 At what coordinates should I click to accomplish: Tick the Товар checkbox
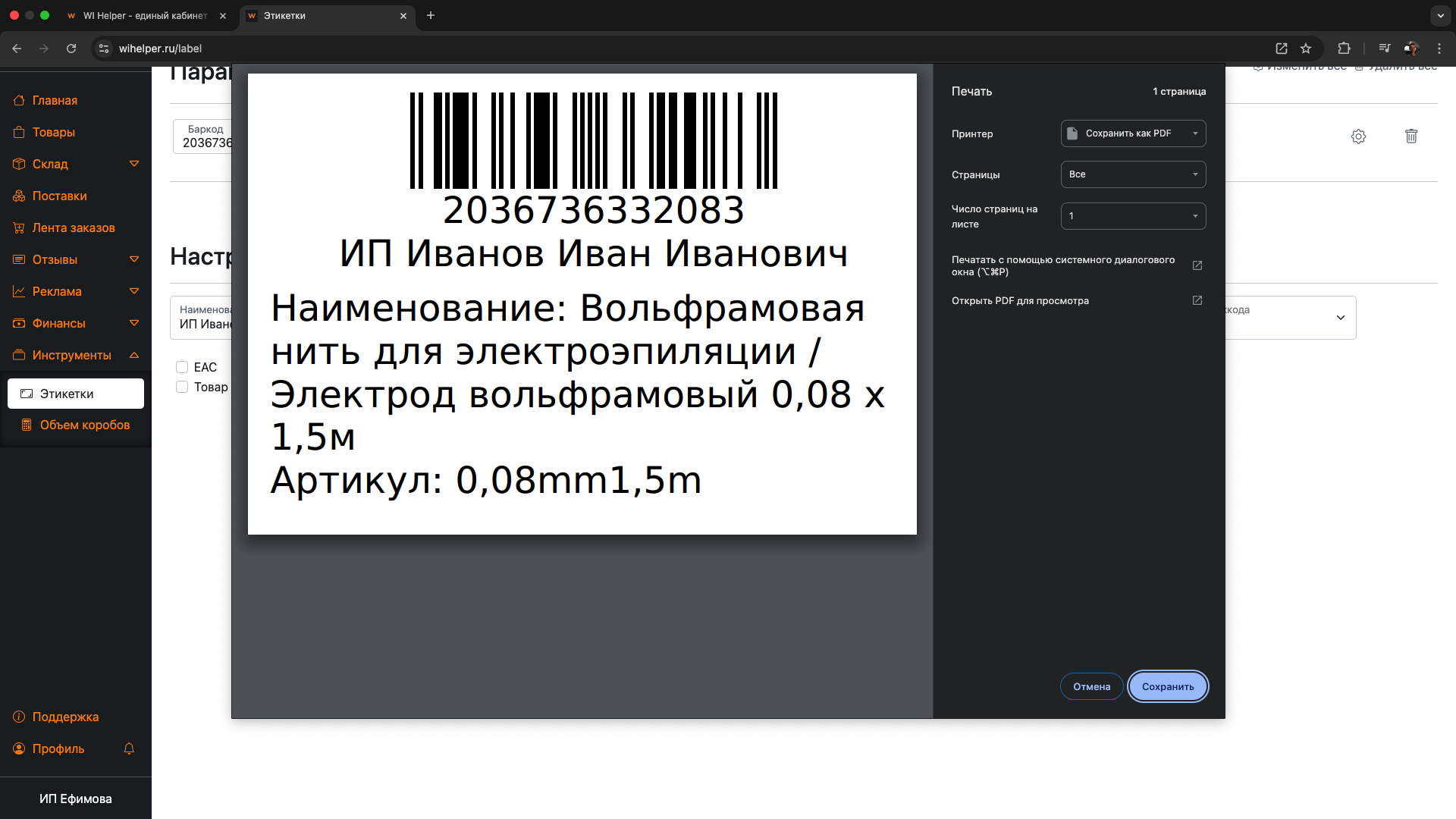click(182, 387)
